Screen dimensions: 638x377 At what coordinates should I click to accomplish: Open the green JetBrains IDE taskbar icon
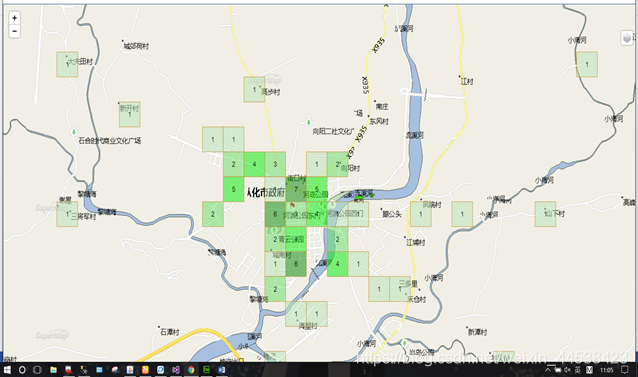pos(206,370)
